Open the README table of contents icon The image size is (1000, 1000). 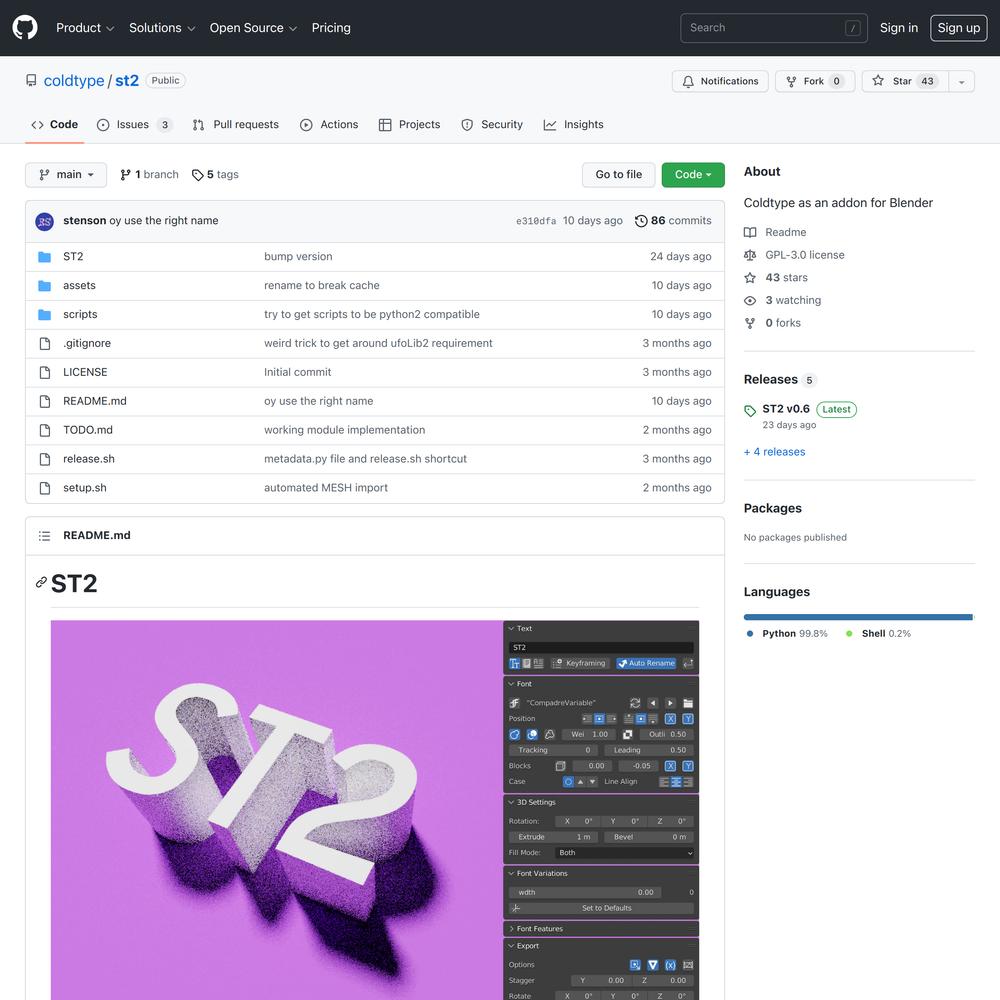(x=45, y=536)
